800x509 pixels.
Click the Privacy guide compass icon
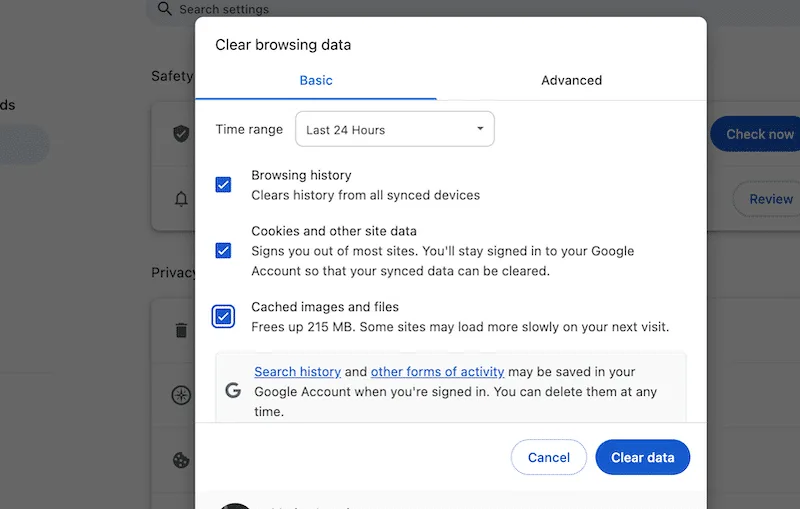click(181, 395)
